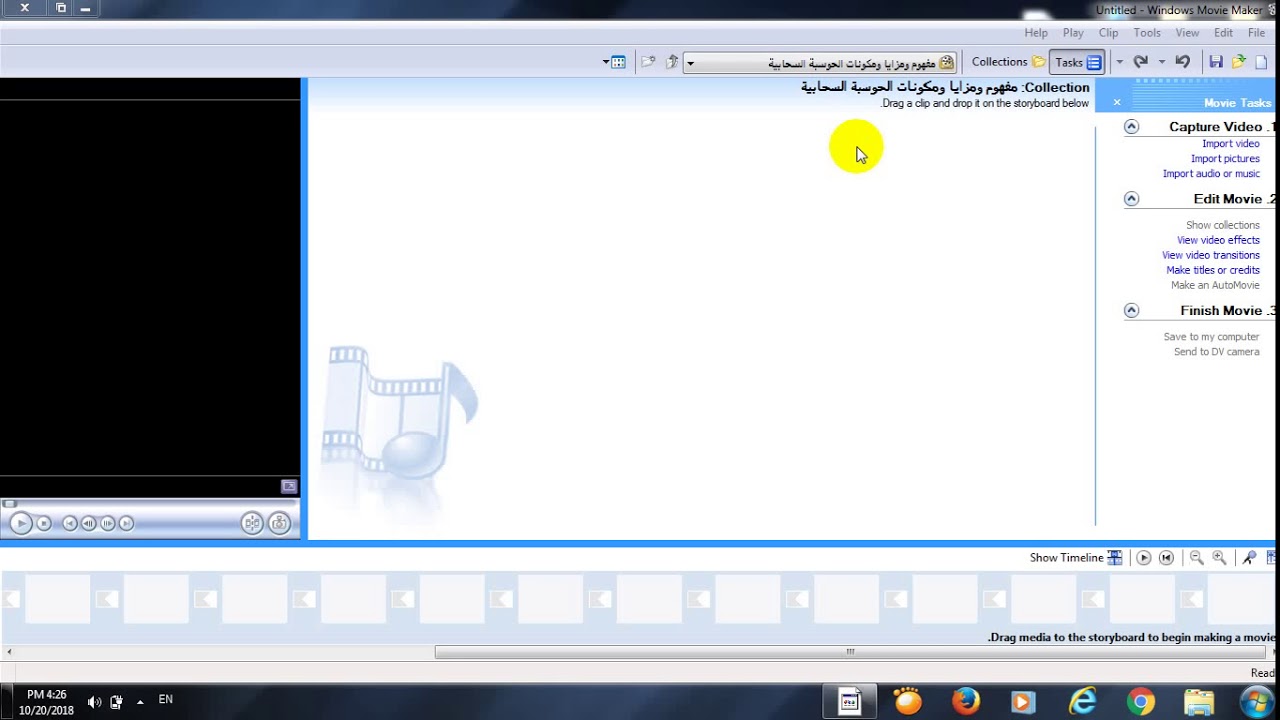Click the new collection folder icon
The width and height of the screenshot is (1280, 720).
coord(648,62)
